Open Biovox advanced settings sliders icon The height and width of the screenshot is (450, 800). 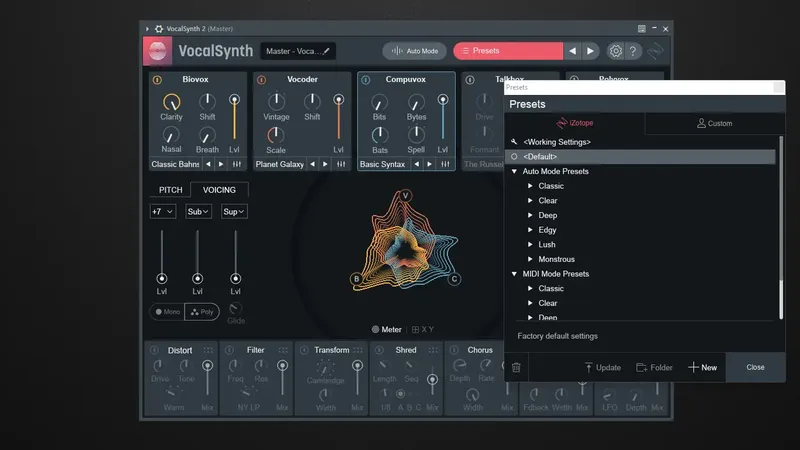pos(237,164)
